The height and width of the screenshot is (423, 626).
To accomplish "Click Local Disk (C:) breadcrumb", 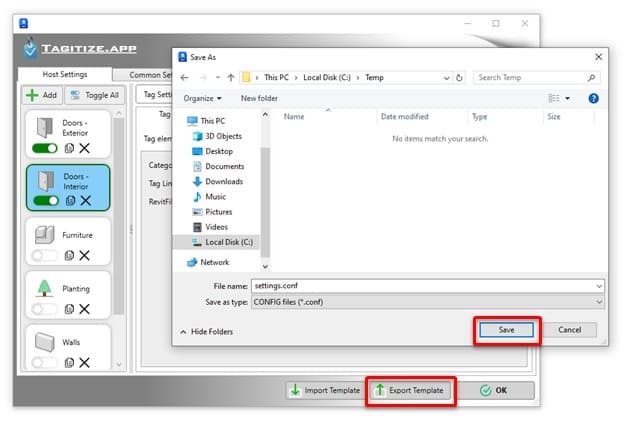I will (x=327, y=77).
